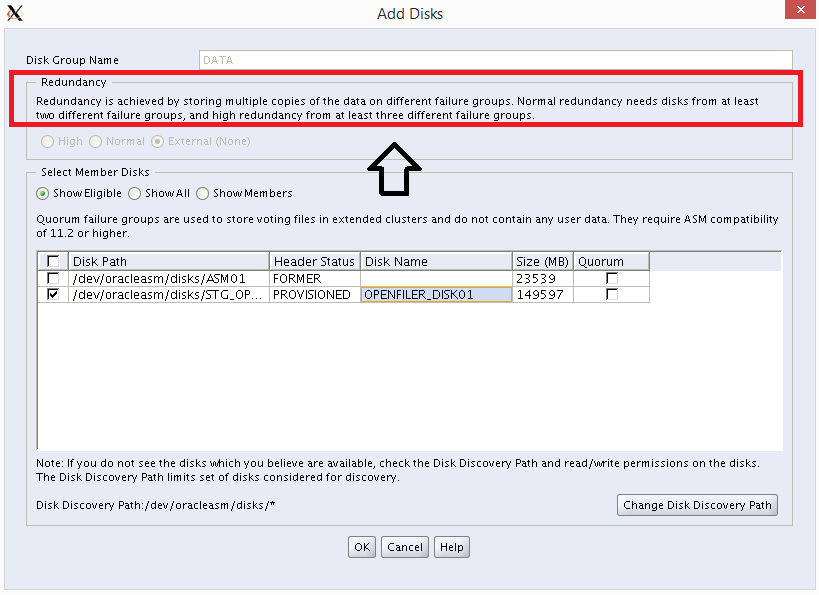Choose Show Members disks option

203,193
